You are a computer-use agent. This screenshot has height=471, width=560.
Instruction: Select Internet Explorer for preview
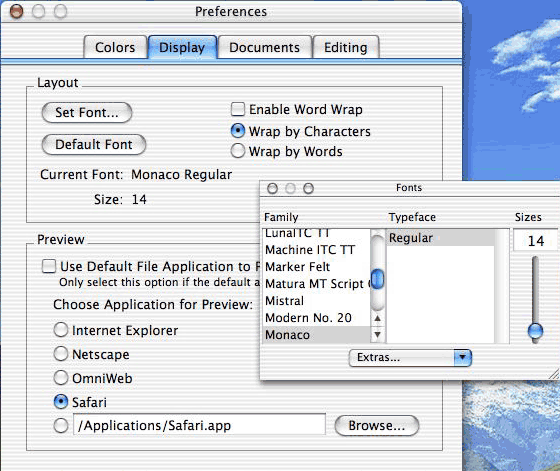tap(61, 330)
